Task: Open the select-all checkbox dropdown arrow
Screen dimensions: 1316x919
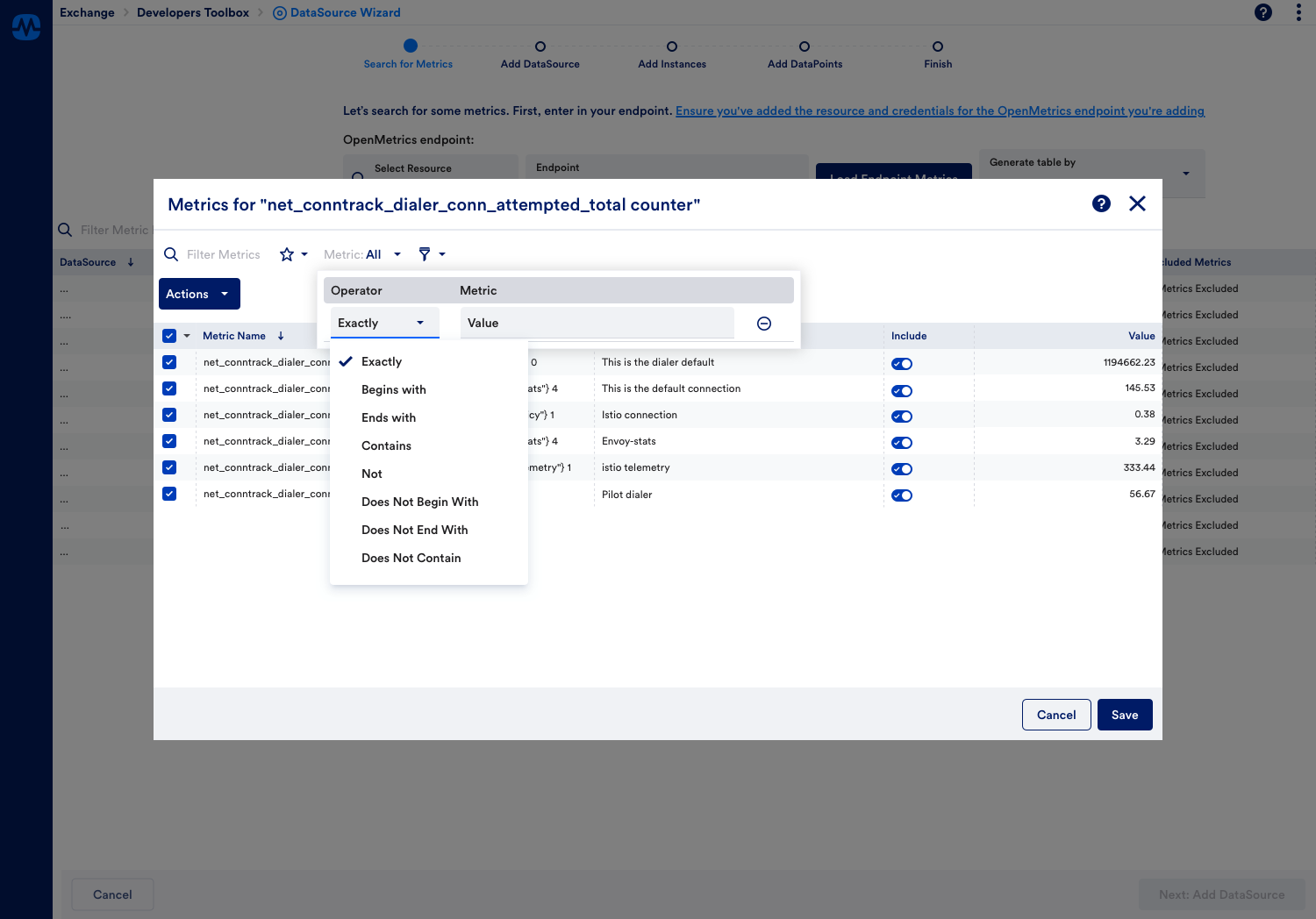Action: [187, 336]
